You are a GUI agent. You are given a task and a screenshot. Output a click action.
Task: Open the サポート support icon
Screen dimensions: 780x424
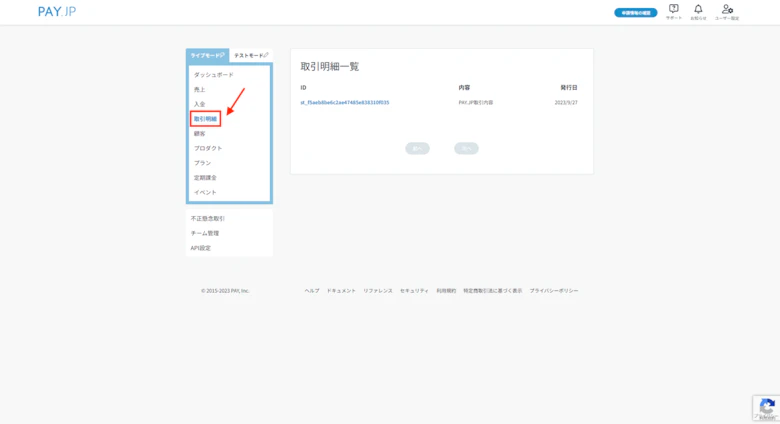674,11
